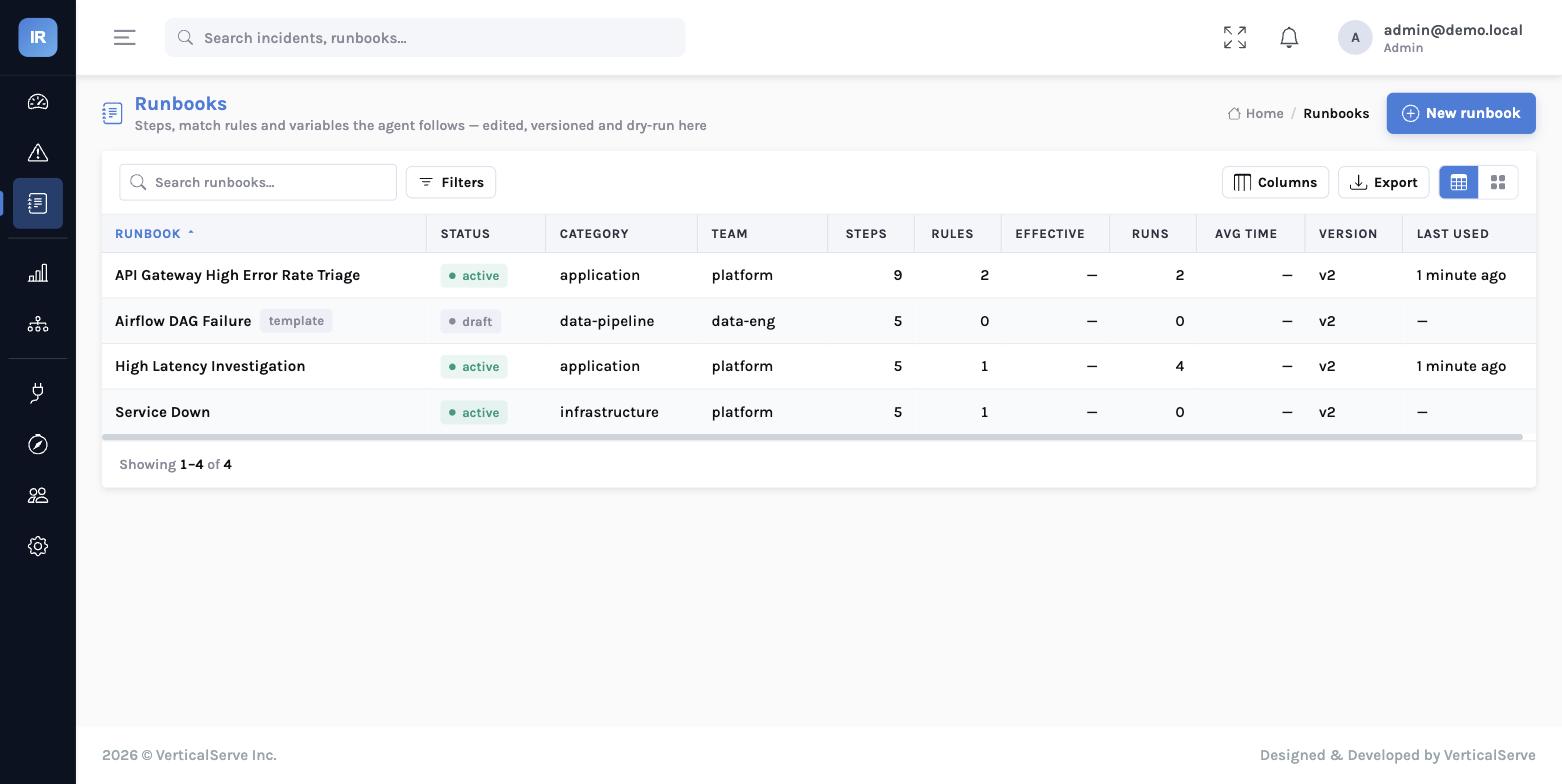Open the incidents warning triangle icon
The image size is (1562, 784).
click(38, 153)
